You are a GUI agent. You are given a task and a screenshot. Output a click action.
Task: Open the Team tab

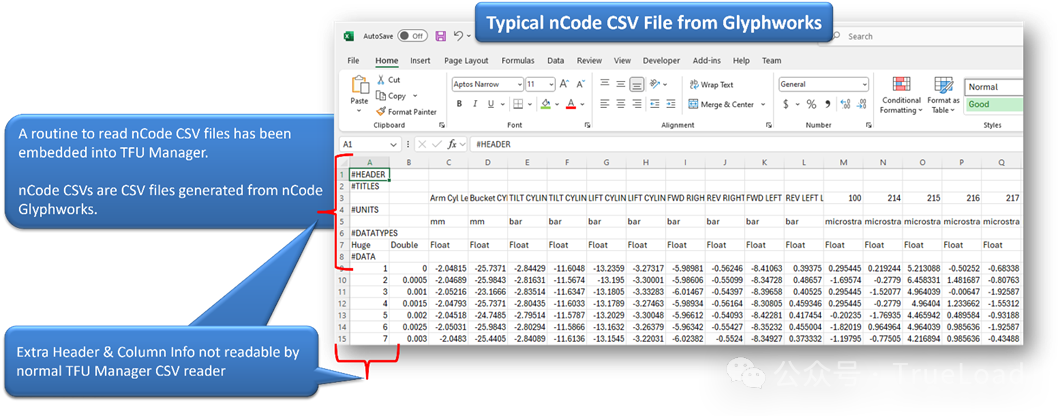point(772,61)
